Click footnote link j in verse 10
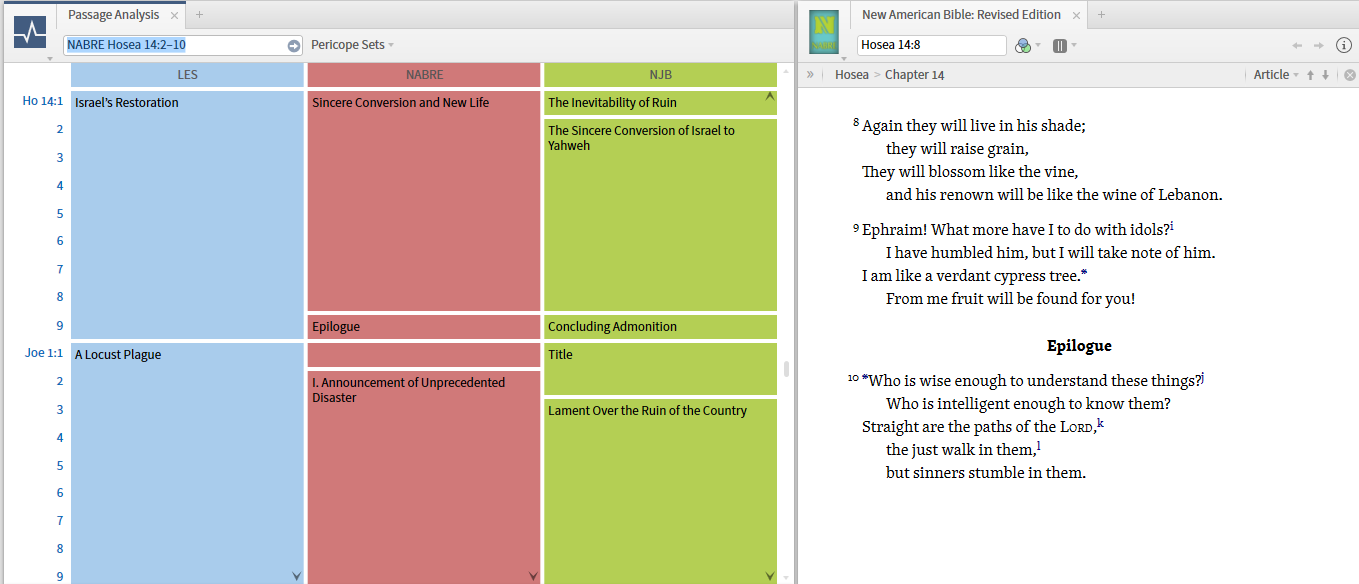 (x=1203, y=377)
